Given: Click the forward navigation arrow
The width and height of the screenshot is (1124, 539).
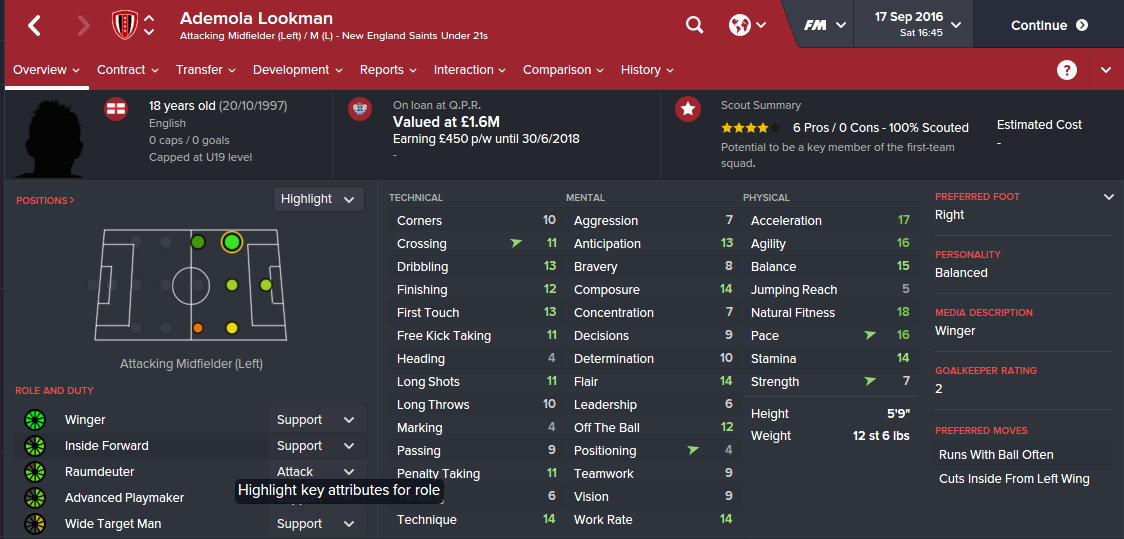Looking at the screenshot, I should coord(83,25).
